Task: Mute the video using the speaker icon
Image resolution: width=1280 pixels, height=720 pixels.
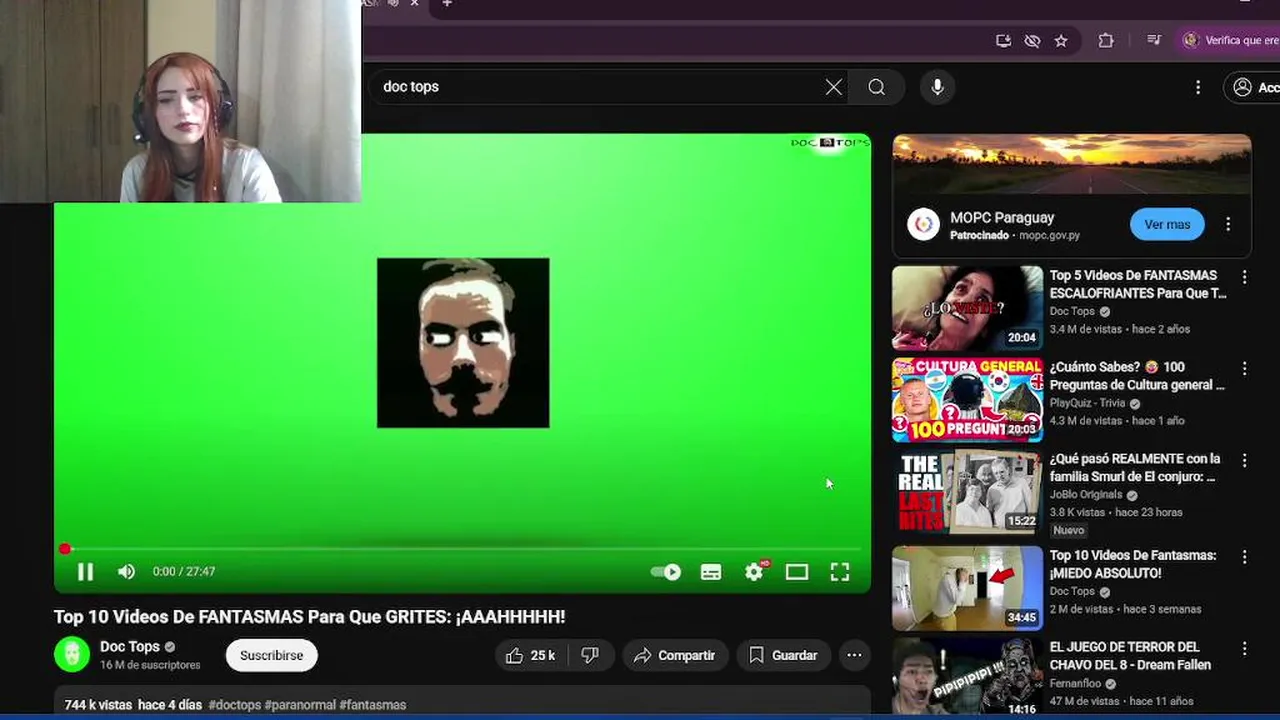Action: pos(126,571)
